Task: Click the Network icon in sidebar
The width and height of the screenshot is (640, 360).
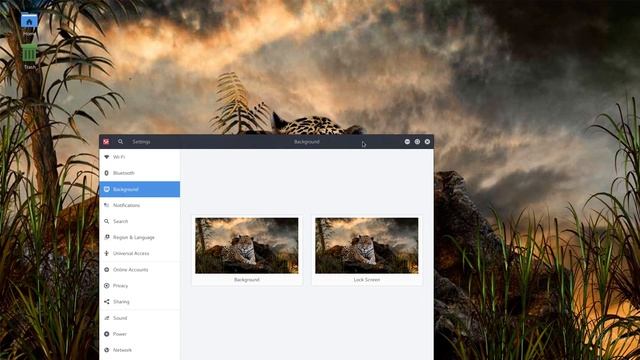Action: click(x=107, y=350)
